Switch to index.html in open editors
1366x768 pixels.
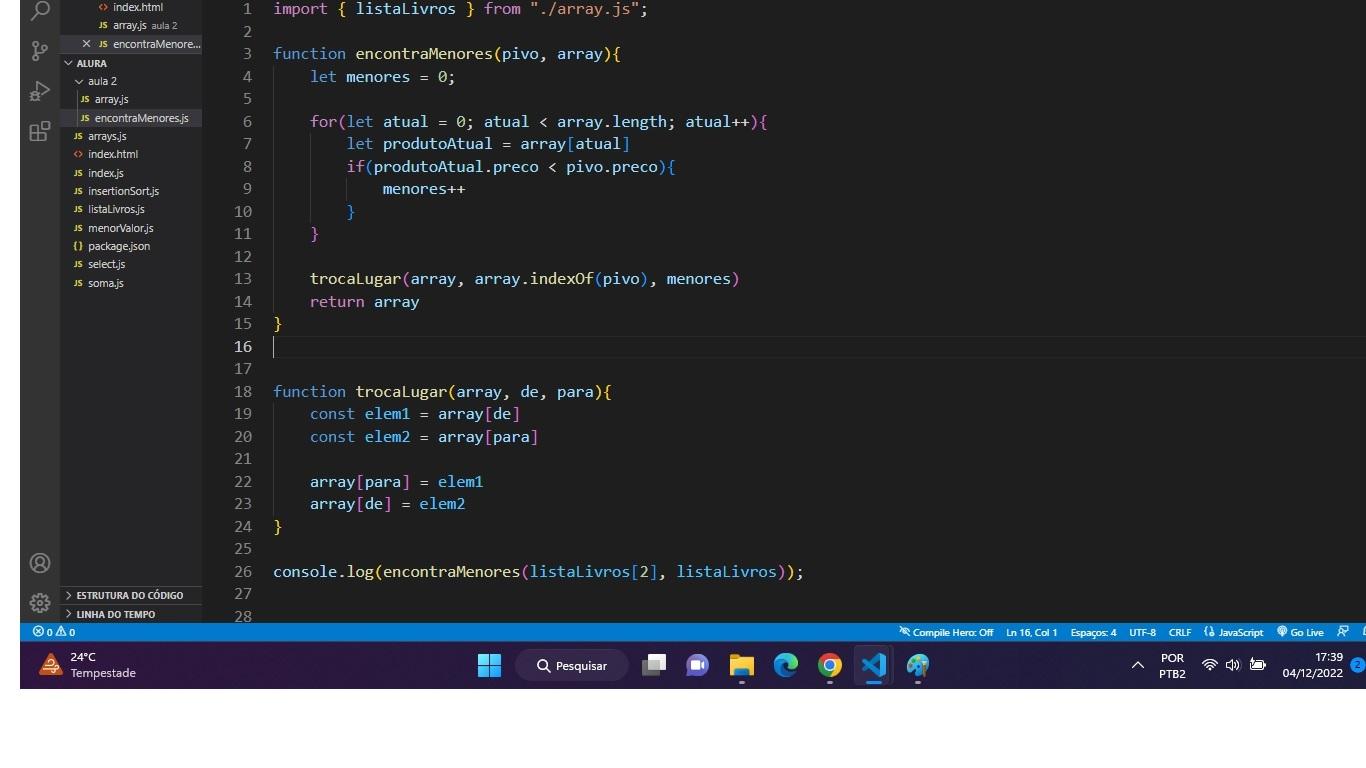[131, 7]
